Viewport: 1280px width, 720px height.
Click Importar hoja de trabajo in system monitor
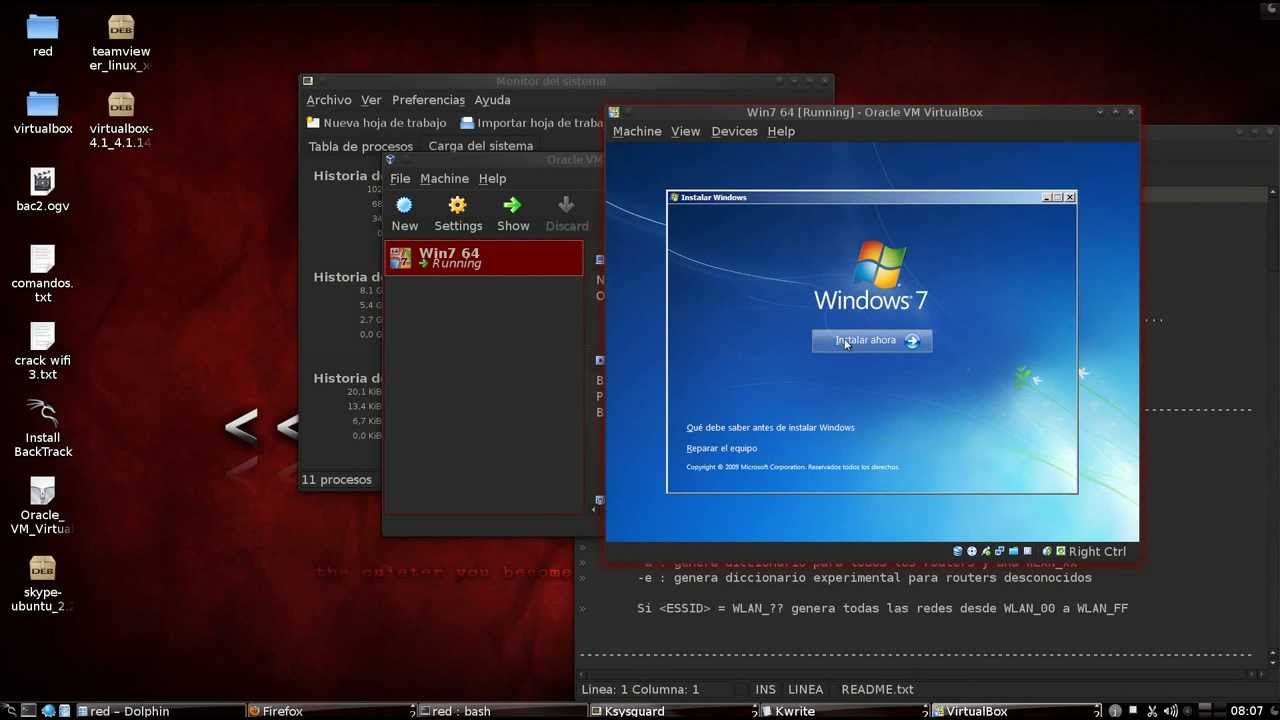532,123
